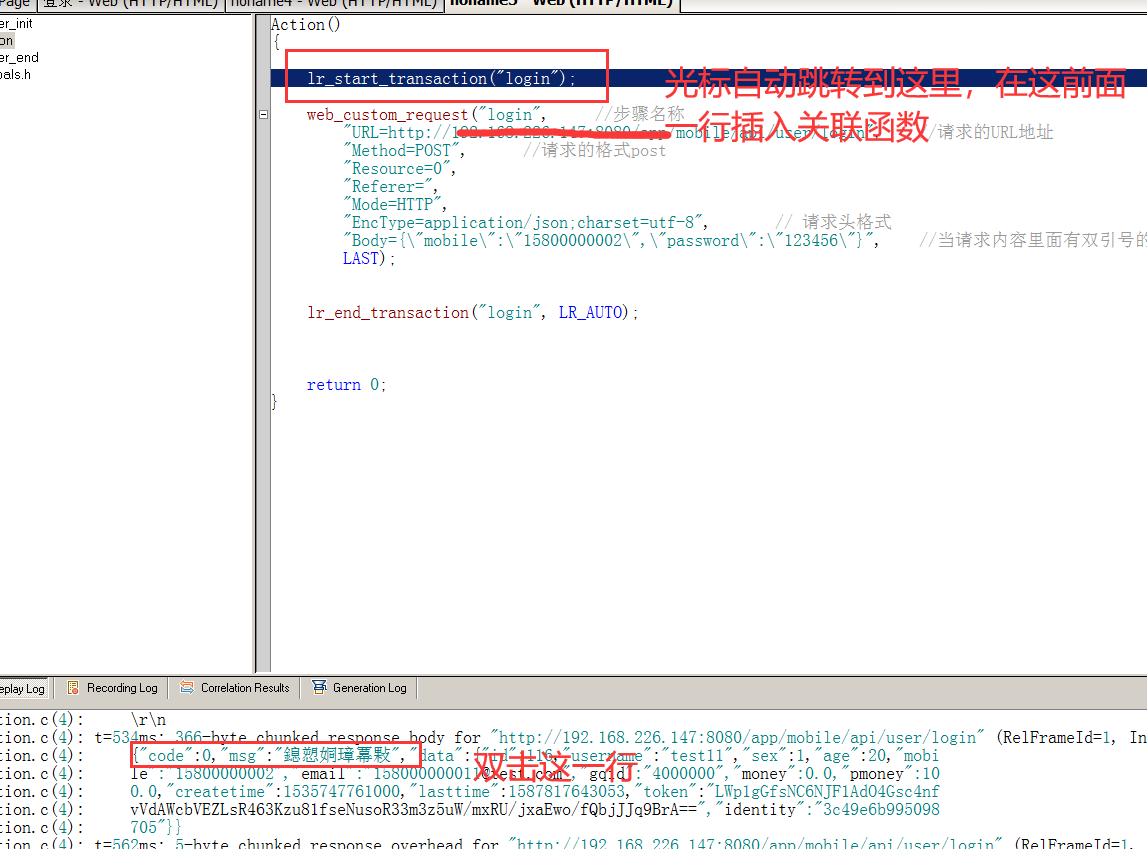Click the Correlation Results tab icon

[187, 688]
